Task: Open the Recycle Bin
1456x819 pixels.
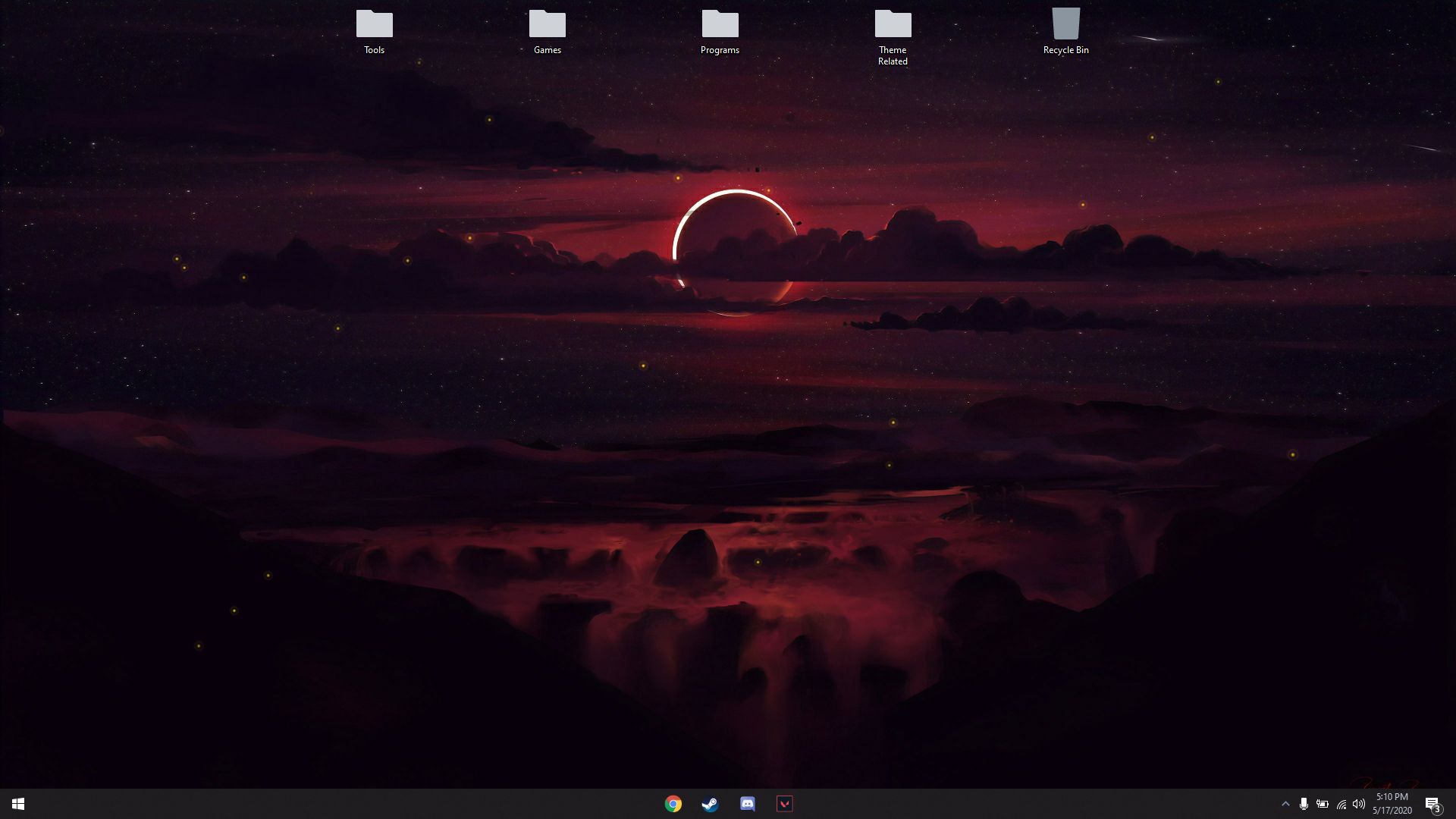Action: pos(1065,24)
